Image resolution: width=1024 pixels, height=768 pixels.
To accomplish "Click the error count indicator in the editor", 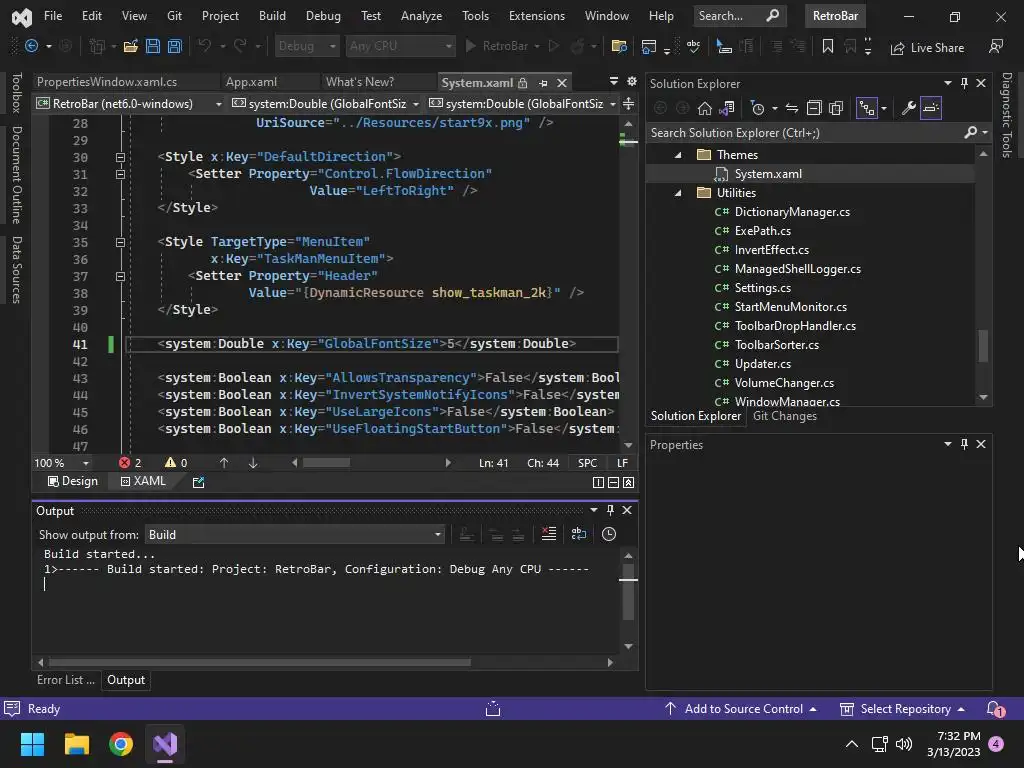I will tap(130, 462).
